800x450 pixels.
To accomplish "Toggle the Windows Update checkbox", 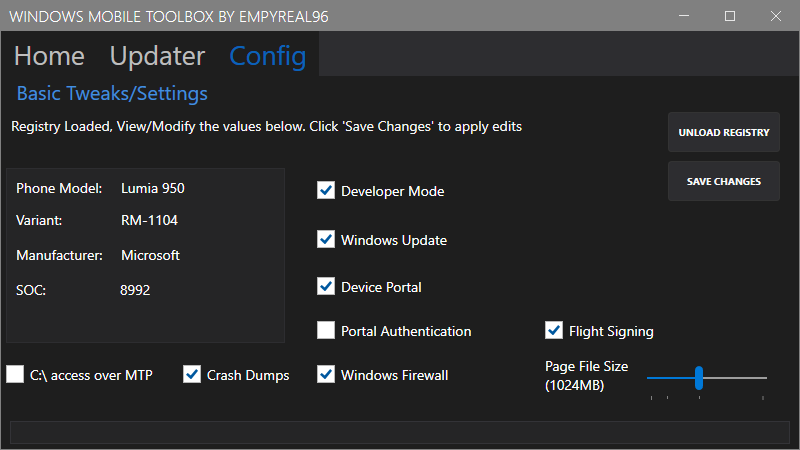I will (326, 239).
